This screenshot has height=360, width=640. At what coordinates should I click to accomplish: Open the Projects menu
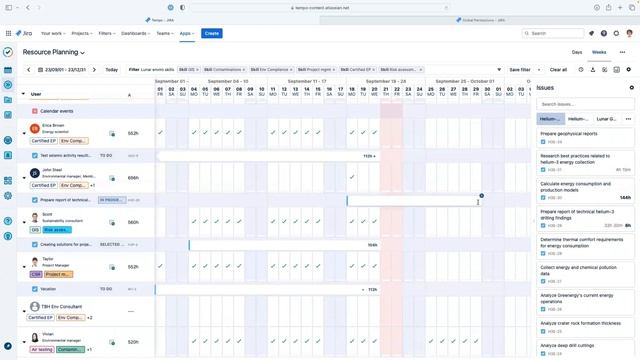[x=82, y=33]
